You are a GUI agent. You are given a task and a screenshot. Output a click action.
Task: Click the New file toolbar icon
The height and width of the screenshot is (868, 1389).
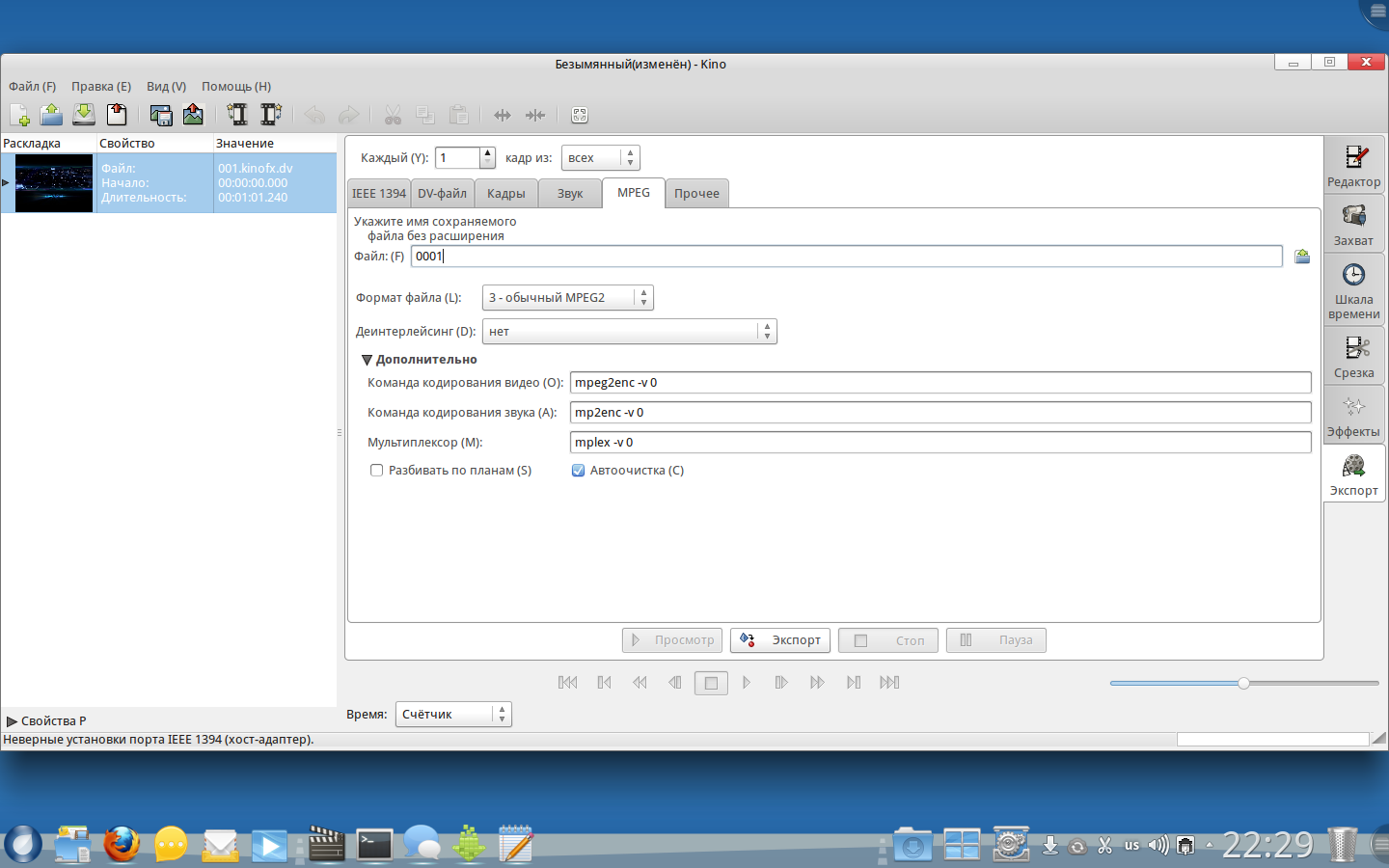pos(19,115)
